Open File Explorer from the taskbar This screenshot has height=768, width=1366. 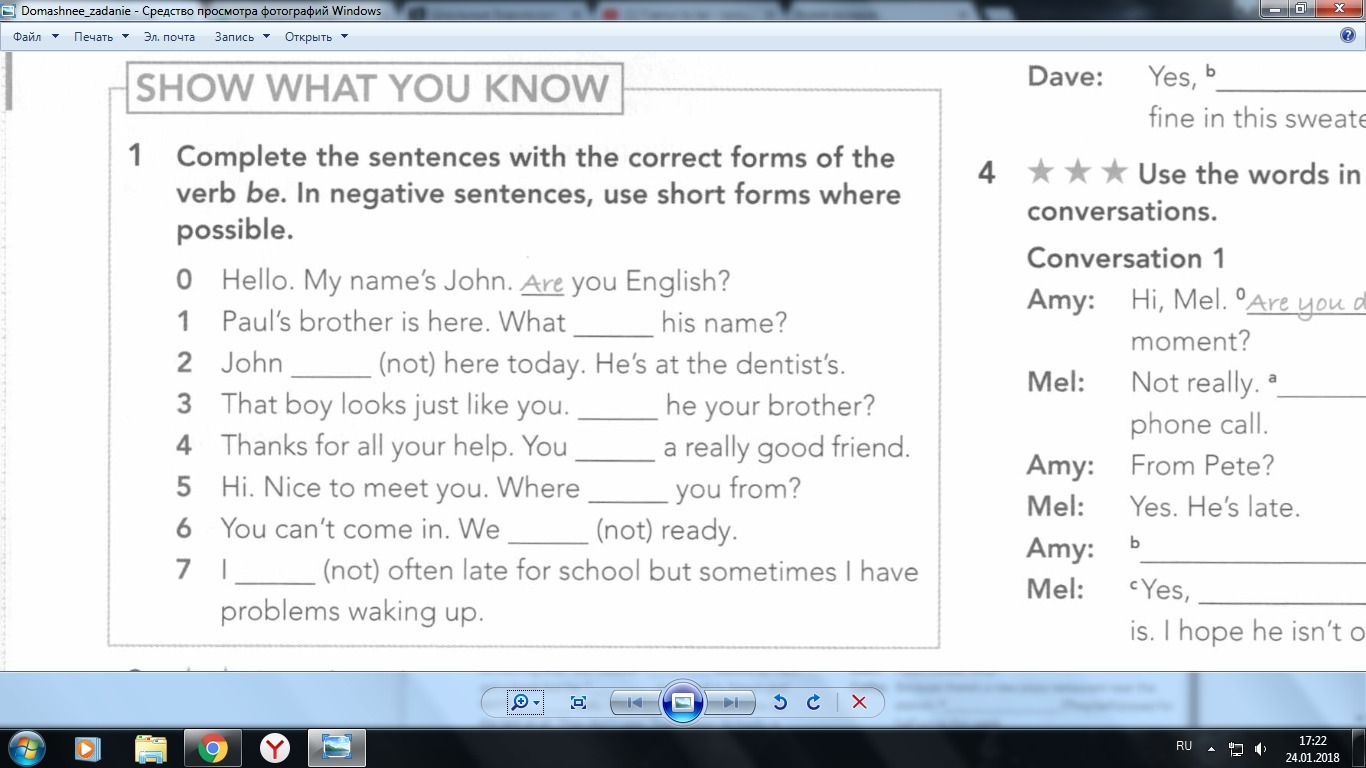click(150, 748)
